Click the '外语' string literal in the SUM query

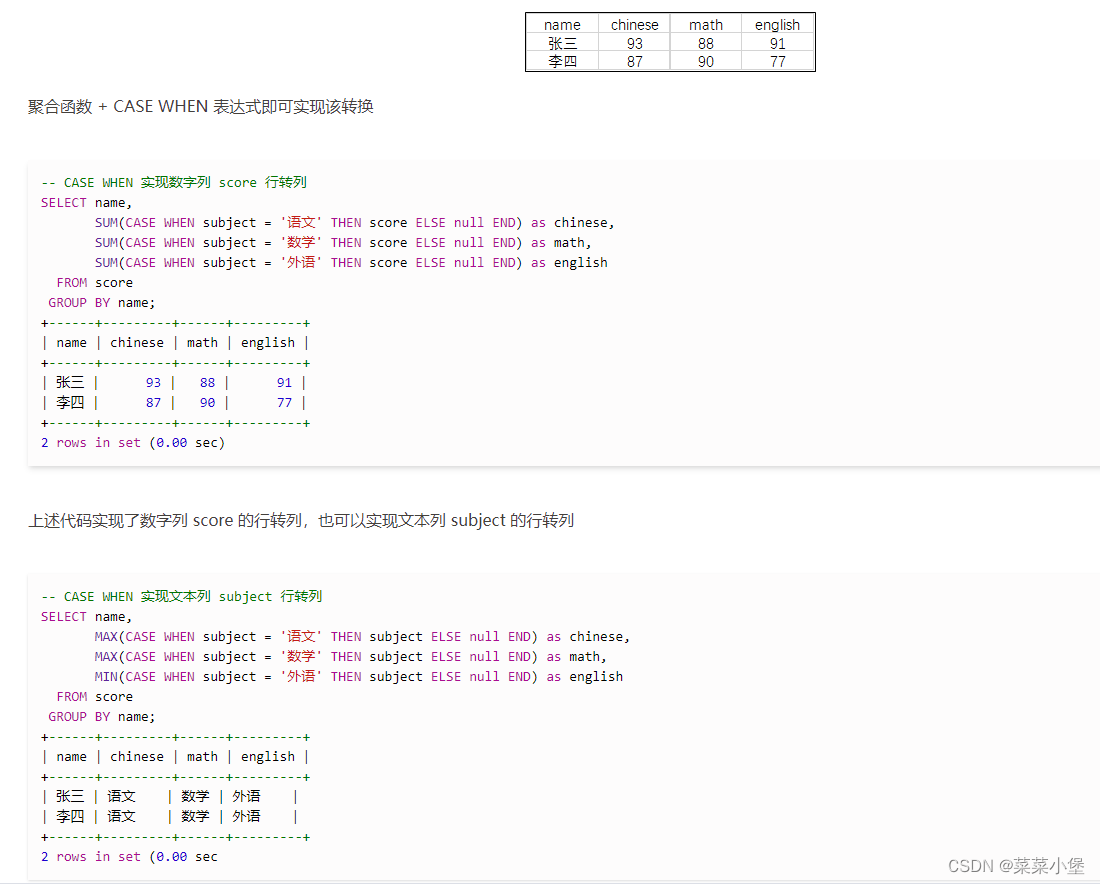tap(302, 262)
